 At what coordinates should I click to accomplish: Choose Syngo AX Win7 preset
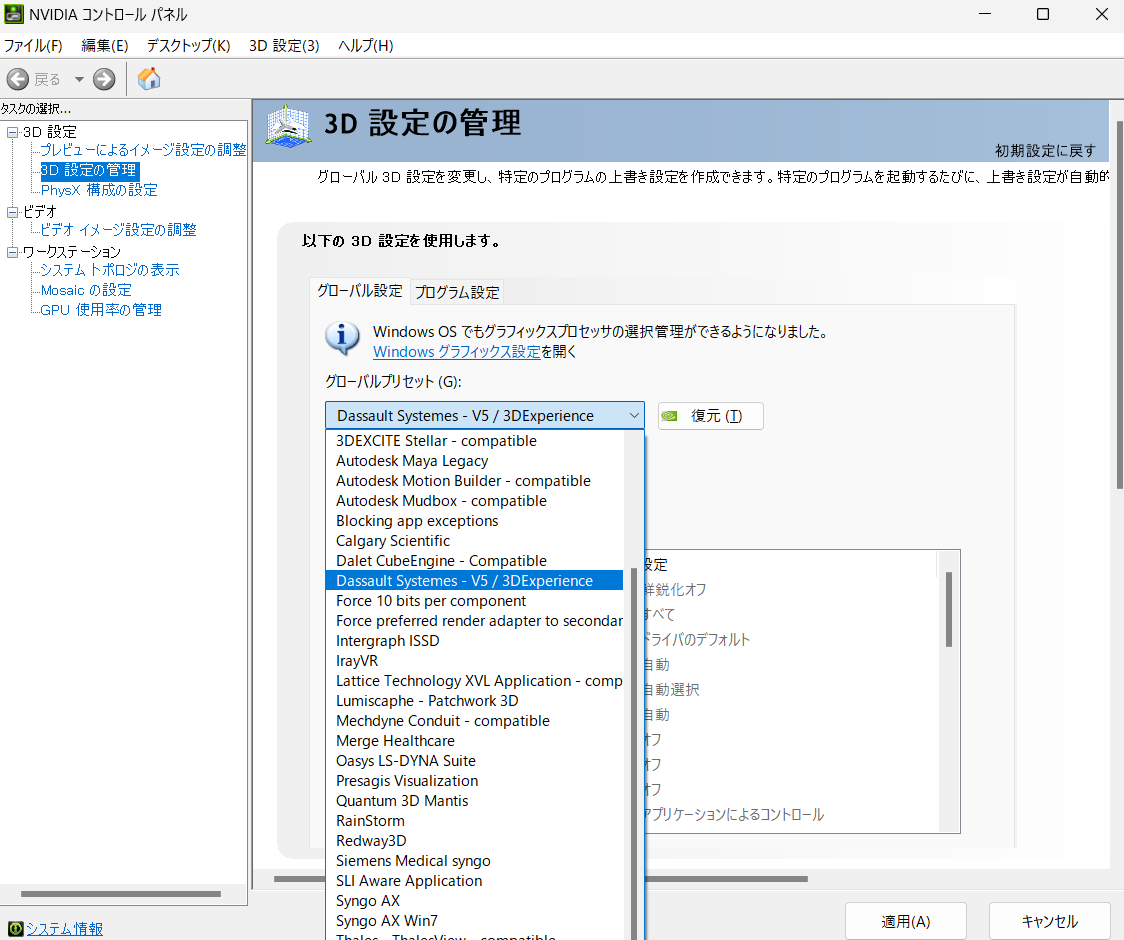[x=475, y=921]
